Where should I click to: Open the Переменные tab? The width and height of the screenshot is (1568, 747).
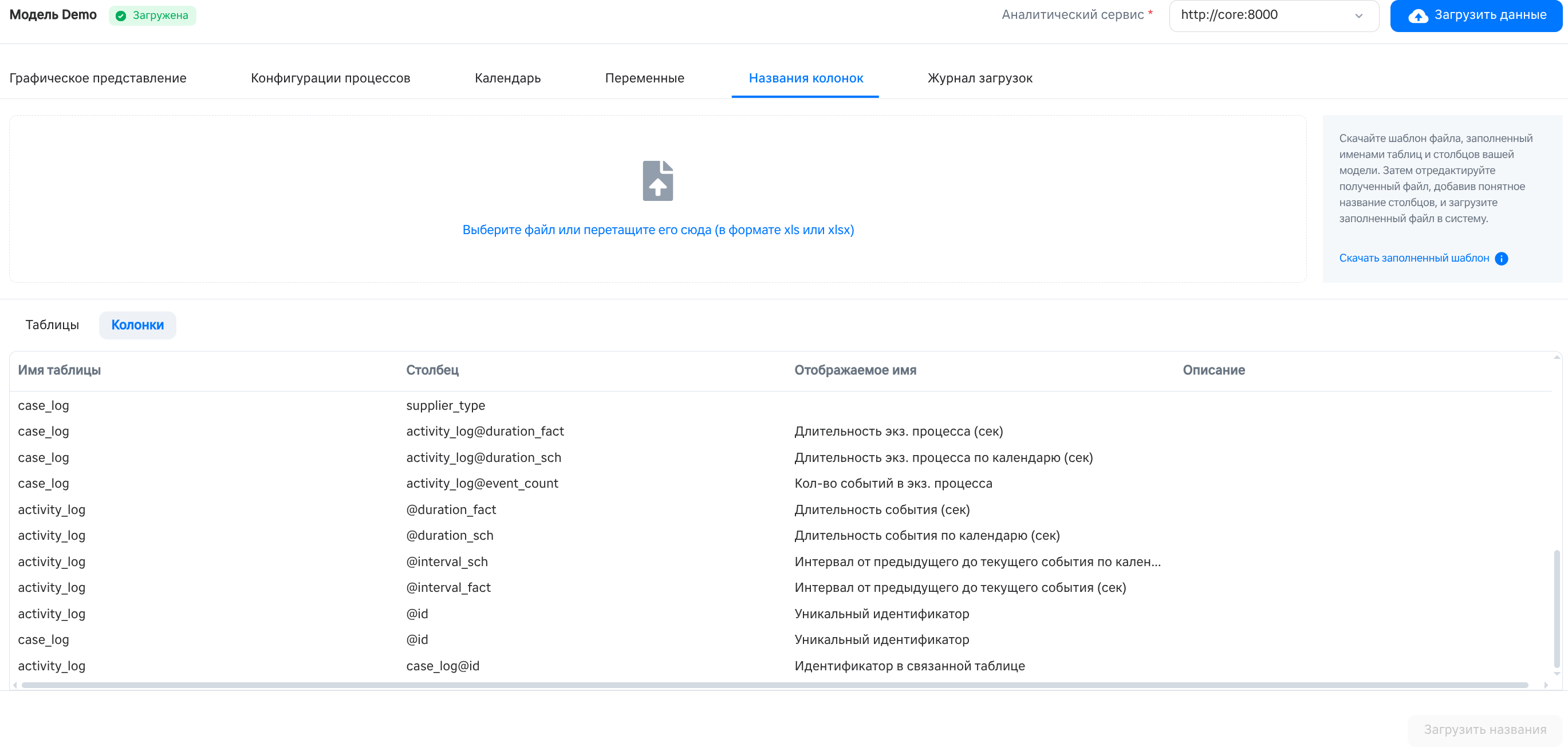(645, 78)
